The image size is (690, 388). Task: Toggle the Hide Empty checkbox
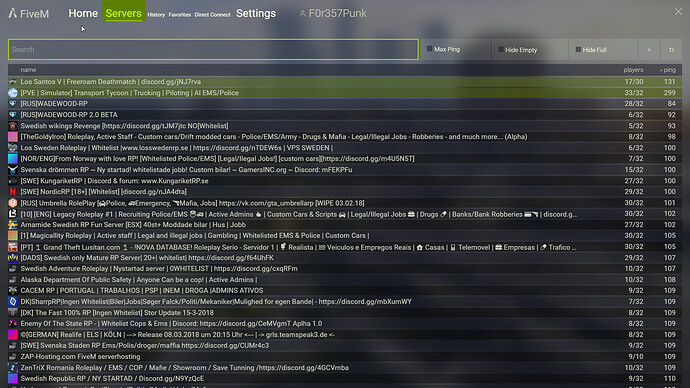[501, 50]
